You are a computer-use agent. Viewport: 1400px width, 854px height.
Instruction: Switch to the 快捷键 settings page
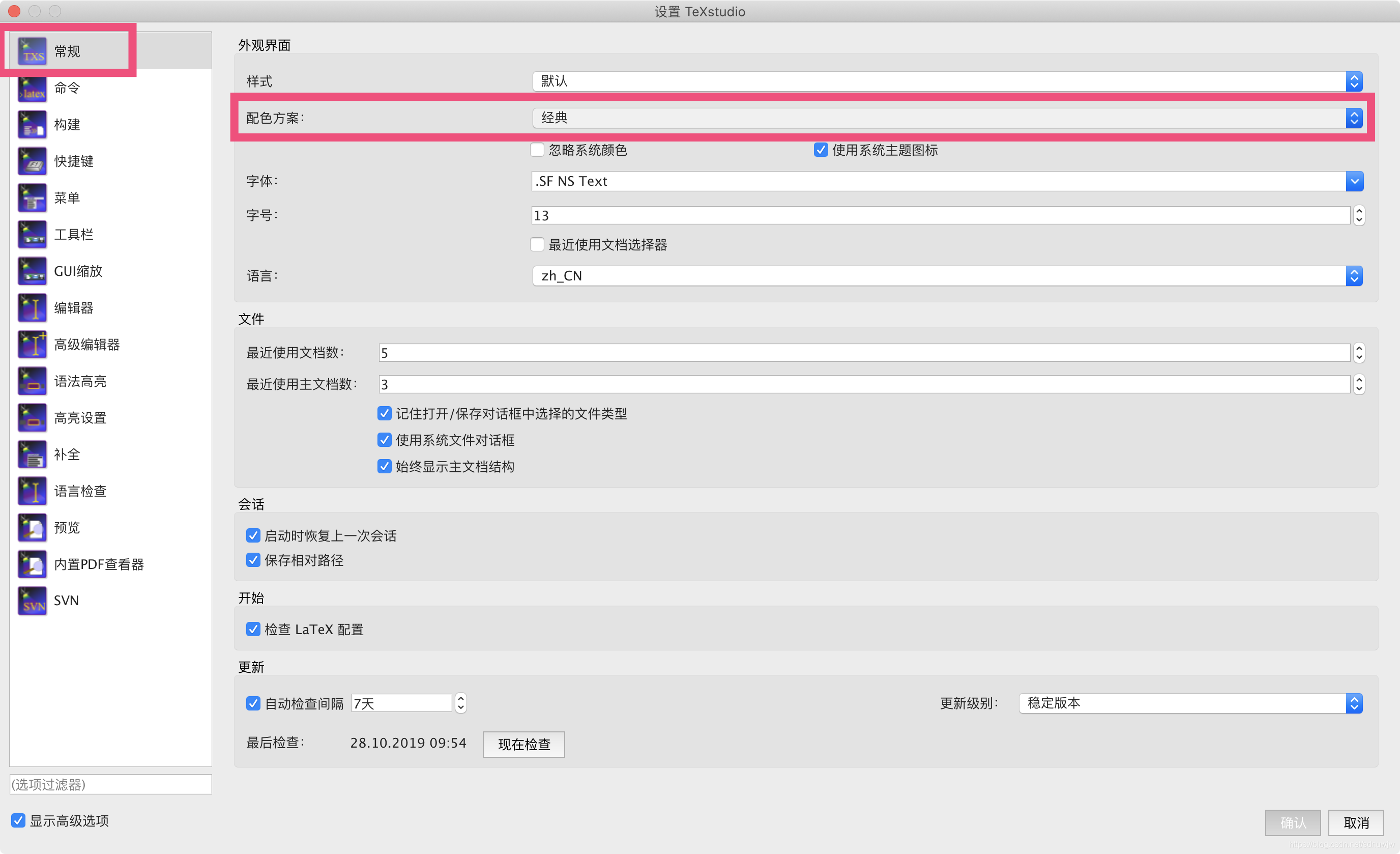click(74, 161)
